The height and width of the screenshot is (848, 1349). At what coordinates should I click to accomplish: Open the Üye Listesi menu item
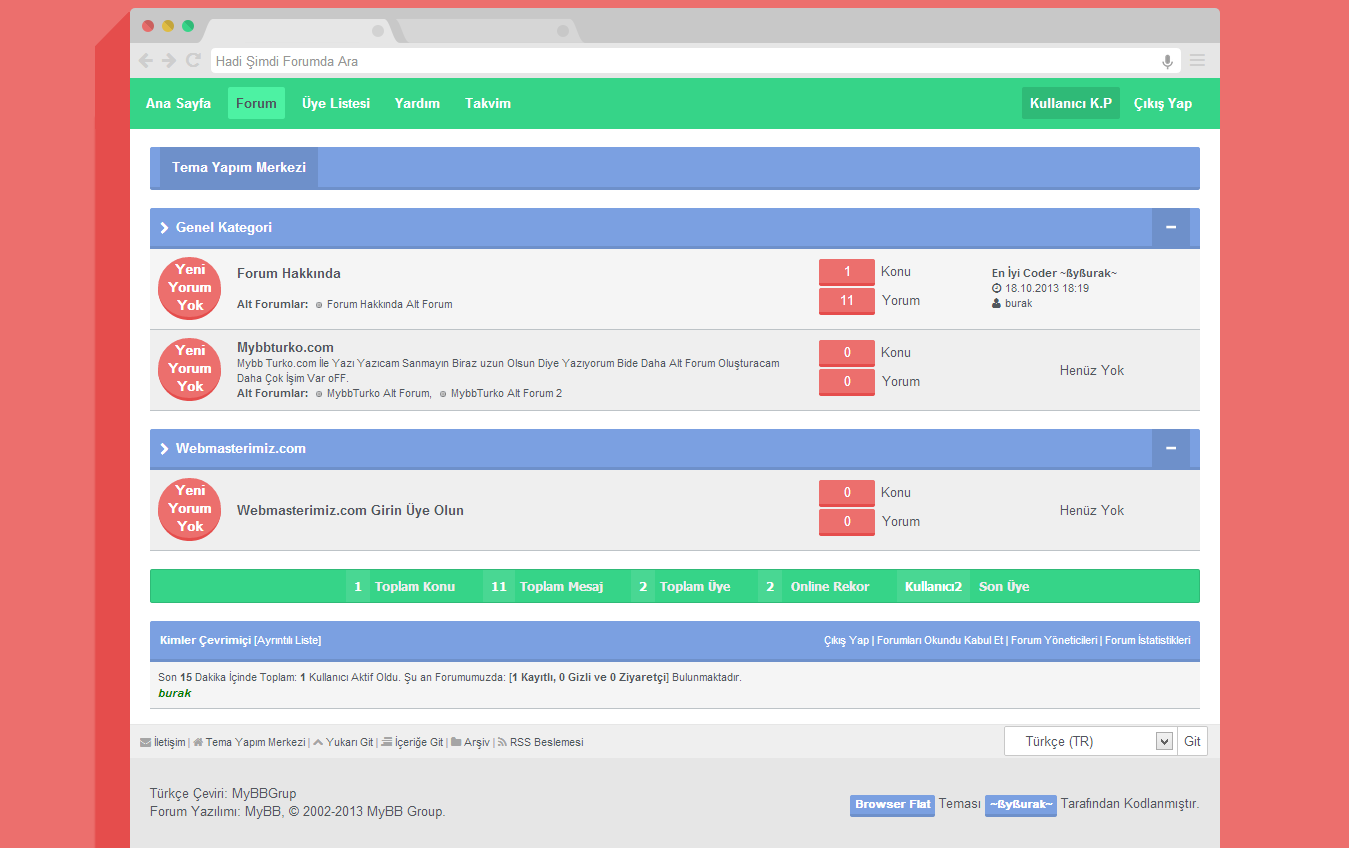336,103
